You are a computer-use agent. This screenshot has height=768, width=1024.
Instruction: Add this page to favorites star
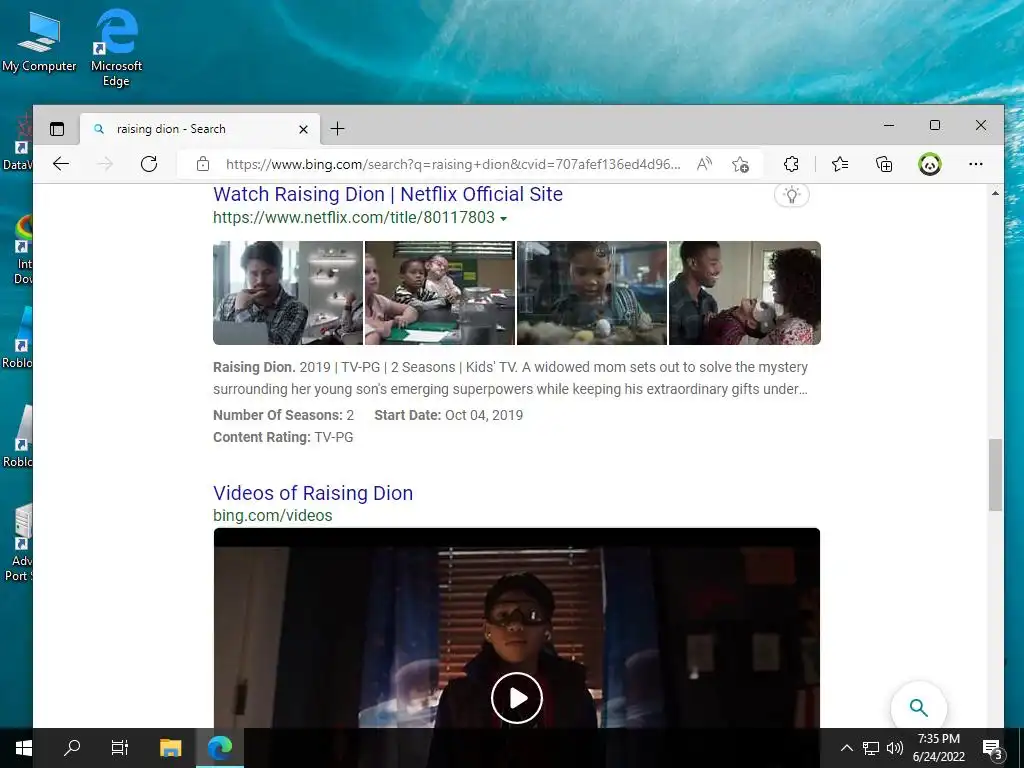740,164
